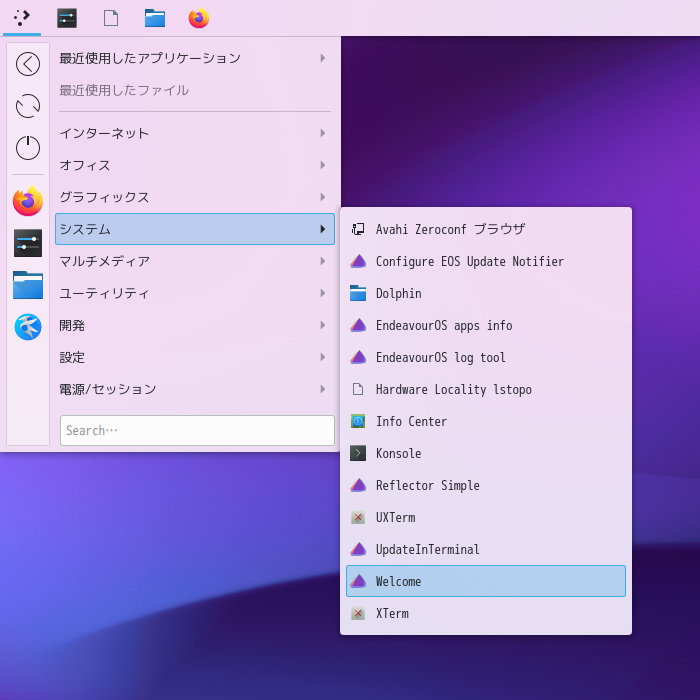Viewport: 700px width, 700px height.
Task: Click the EndeavourOS log tool label
Action: pyautogui.click(x=441, y=358)
